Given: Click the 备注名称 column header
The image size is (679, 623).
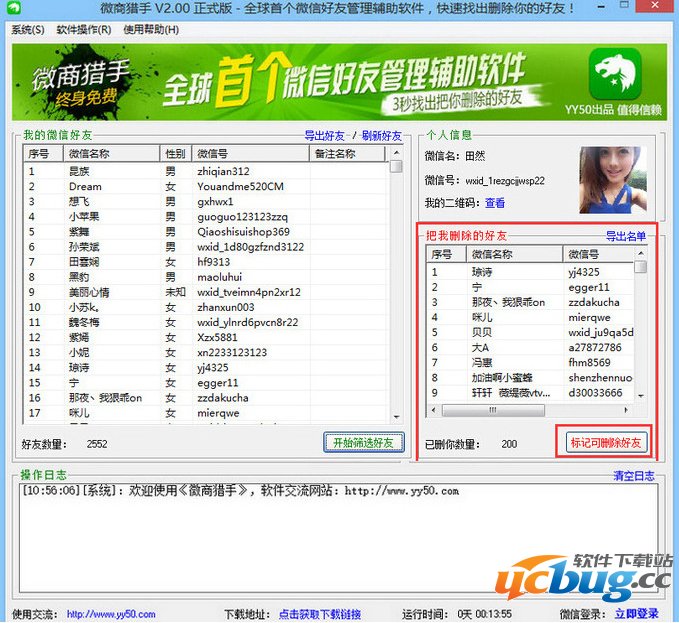Looking at the screenshot, I should coord(347,154).
